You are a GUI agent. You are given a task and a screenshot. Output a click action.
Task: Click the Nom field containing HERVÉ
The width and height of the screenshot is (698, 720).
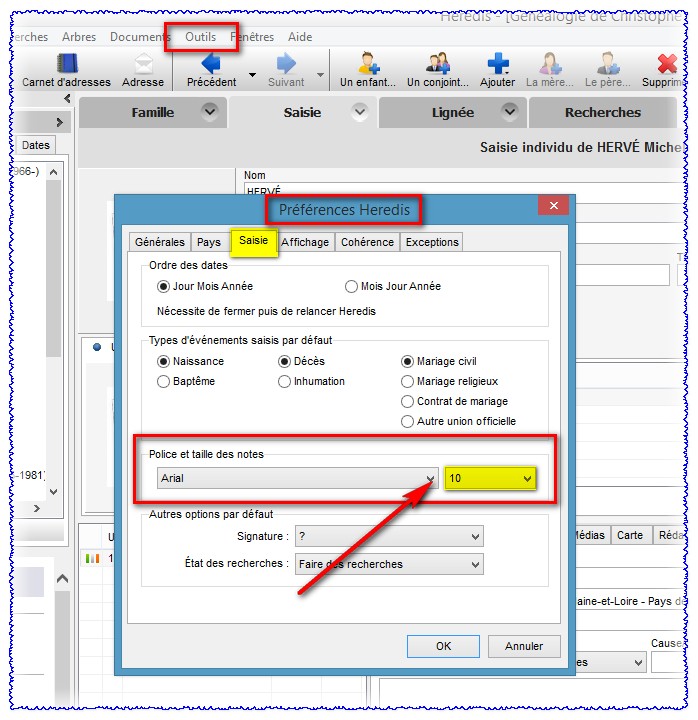coord(464,190)
